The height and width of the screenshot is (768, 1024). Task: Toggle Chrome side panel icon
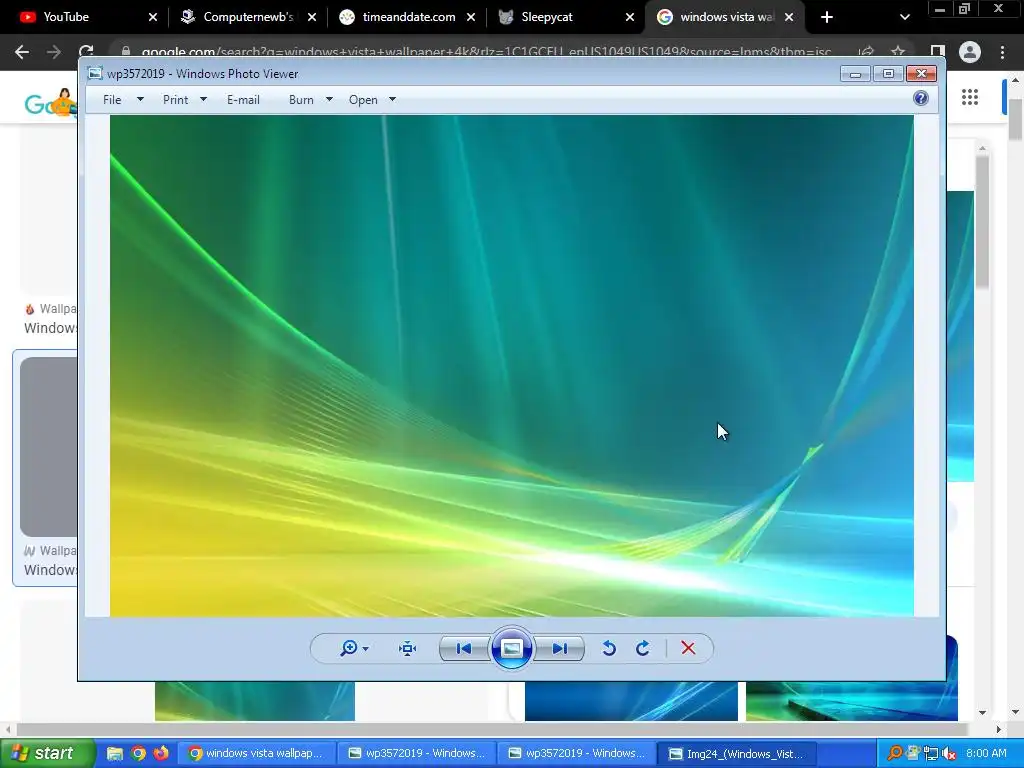[938, 52]
